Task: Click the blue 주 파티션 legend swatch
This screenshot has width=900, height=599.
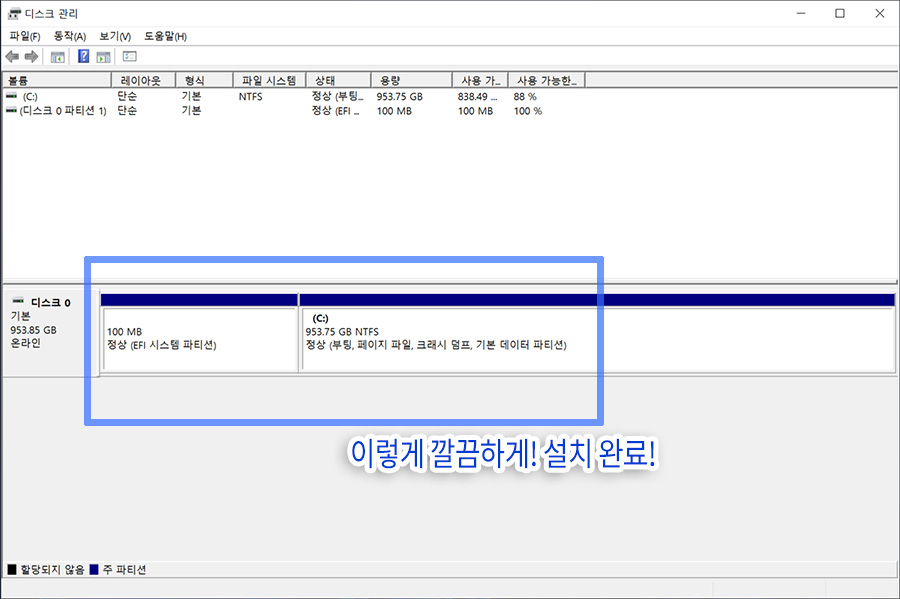Action: 94,569
